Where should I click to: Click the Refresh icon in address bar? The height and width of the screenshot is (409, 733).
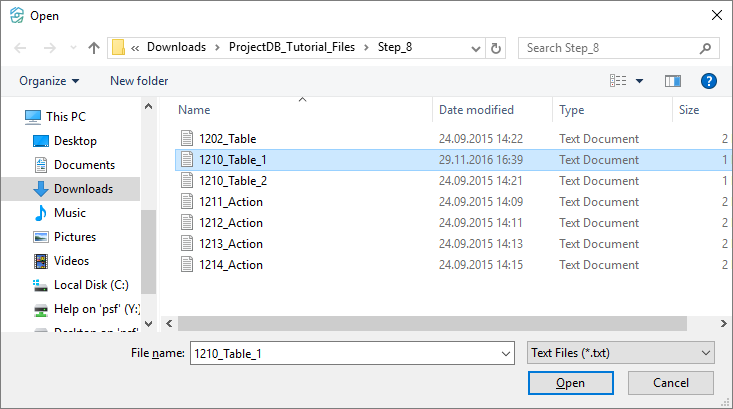pos(496,47)
